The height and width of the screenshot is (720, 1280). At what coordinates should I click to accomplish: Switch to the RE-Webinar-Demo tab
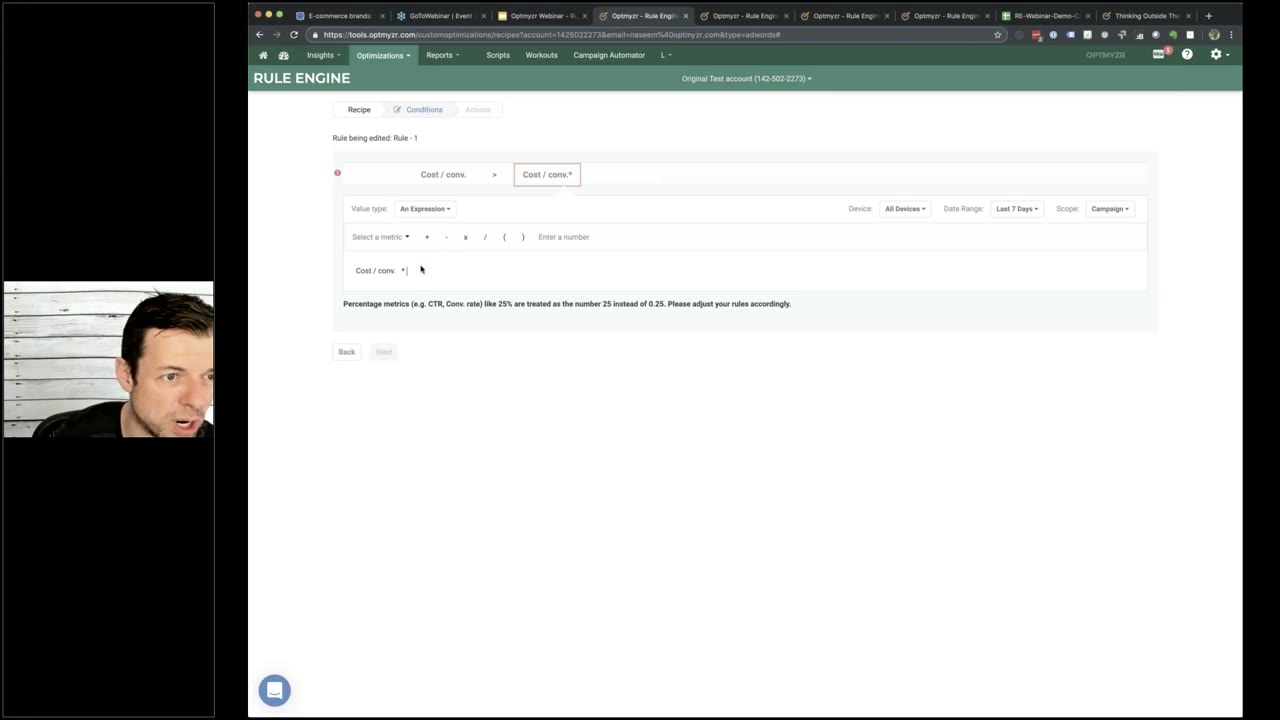(1045, 16)
